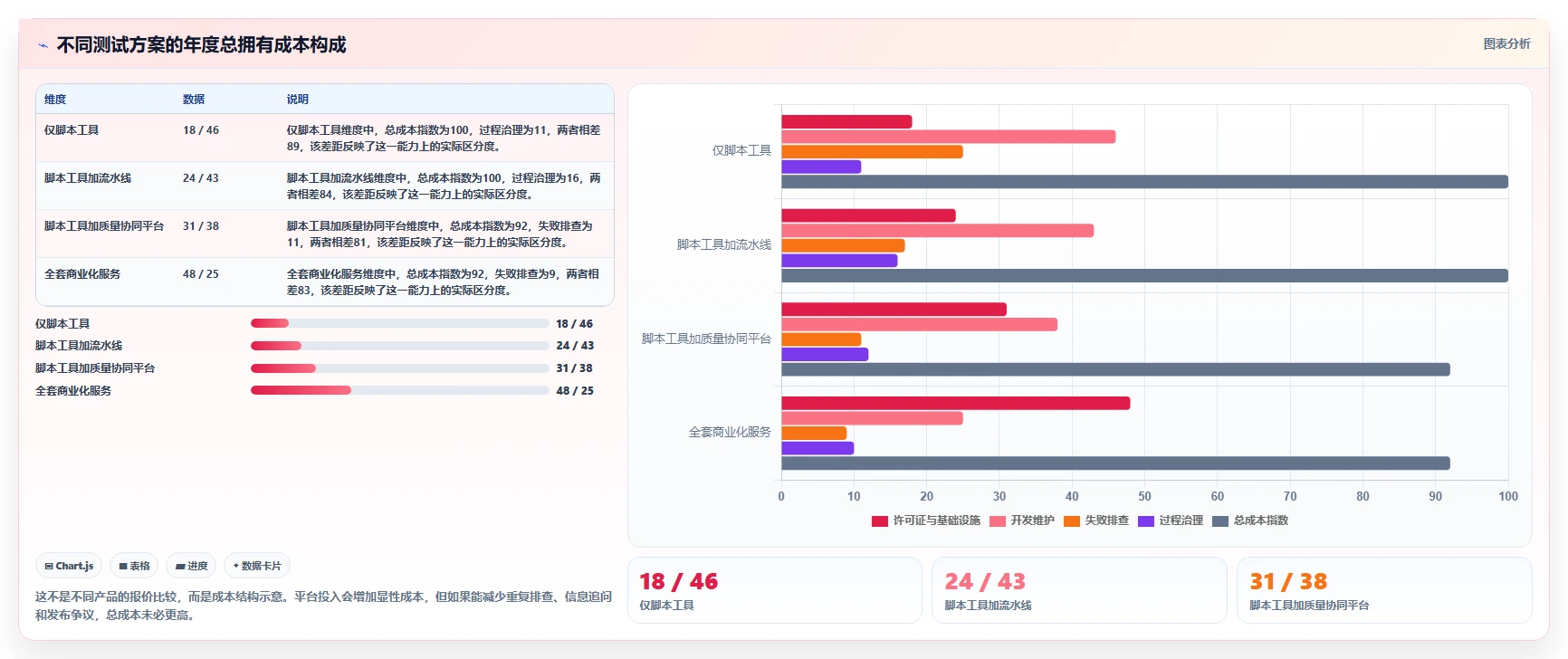The width and height of the screenshot is (1568, 659).
Task: Click the 全套商业化服务 chart axis label
Action: click(730, 433)
